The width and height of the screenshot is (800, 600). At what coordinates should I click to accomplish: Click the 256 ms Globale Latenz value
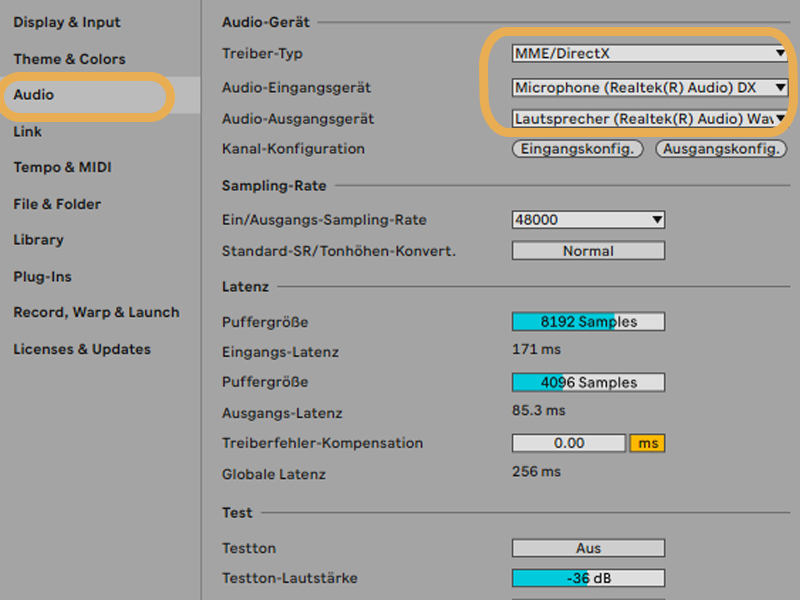click(536, 471)
